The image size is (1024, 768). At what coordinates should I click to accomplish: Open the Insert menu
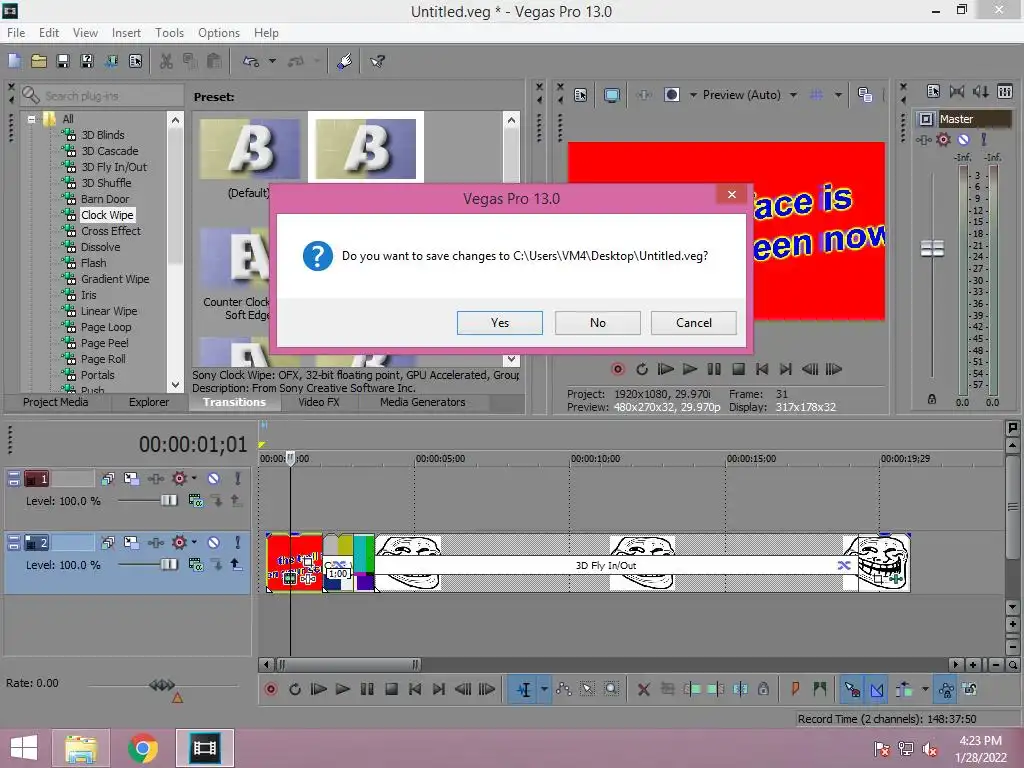pyautogui.click(x=126, y=33)
